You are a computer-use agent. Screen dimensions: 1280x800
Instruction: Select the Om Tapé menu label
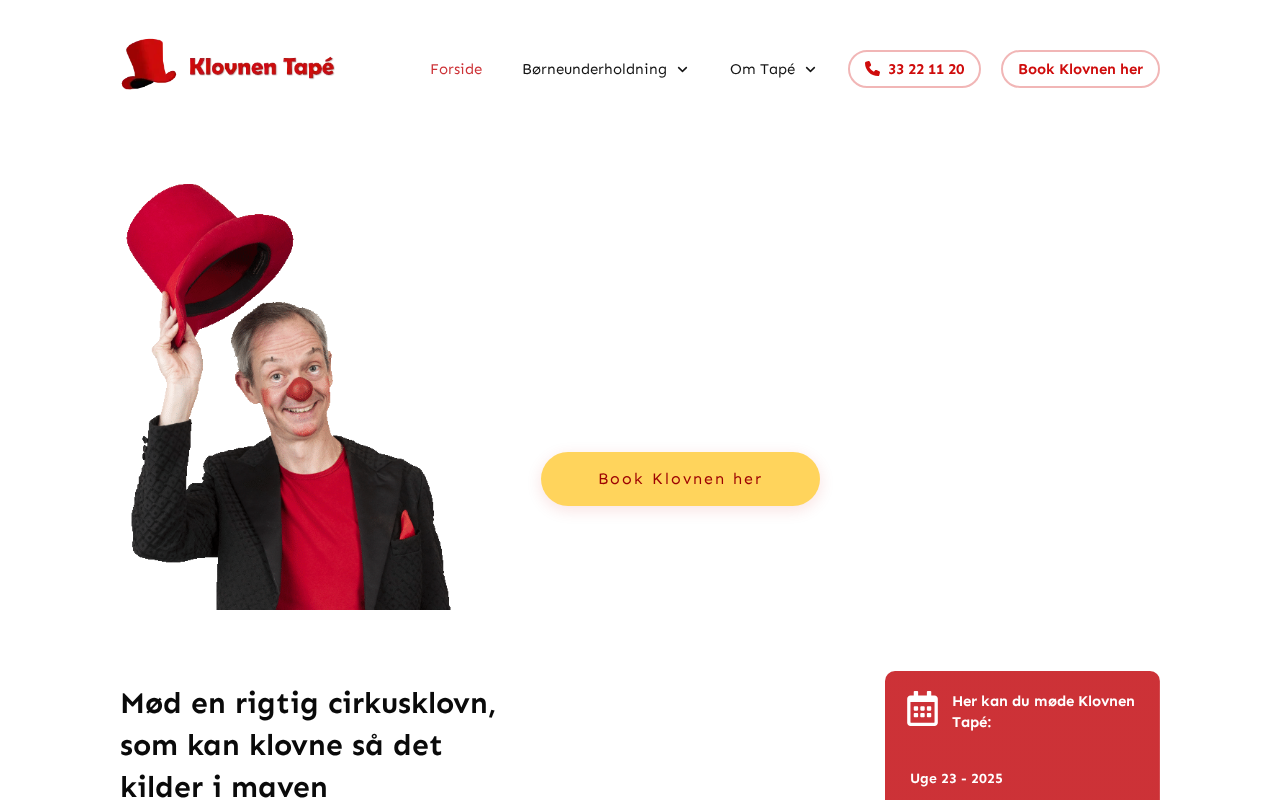click(762, 69)
